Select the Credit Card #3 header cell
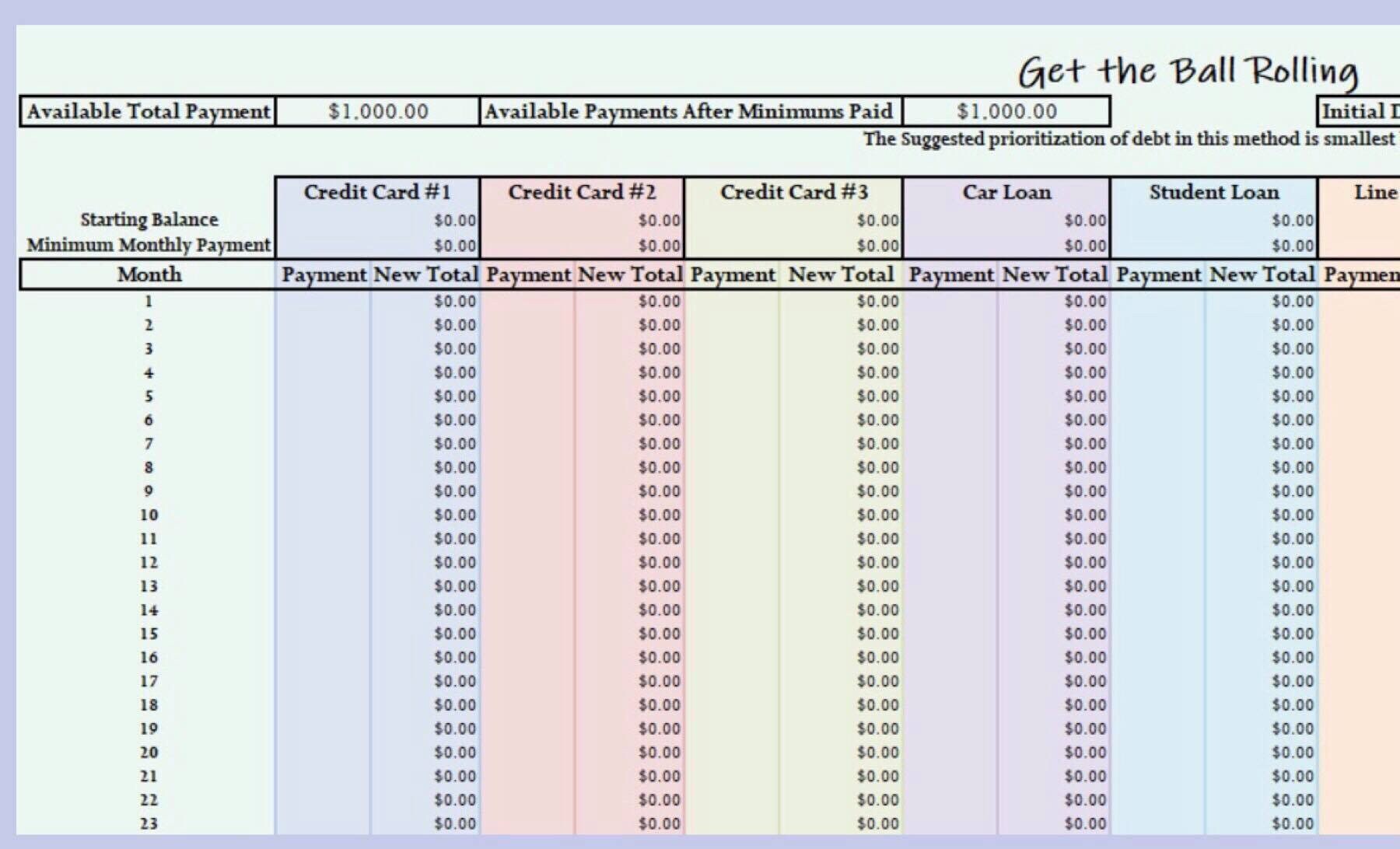The width and height of the screenshot is (1400, 849). pos(792,191)
